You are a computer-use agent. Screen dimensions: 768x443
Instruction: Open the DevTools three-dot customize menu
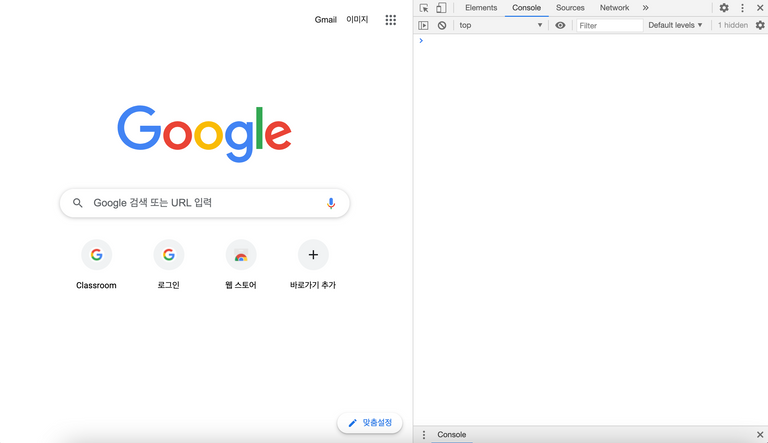tap(743, 8)
